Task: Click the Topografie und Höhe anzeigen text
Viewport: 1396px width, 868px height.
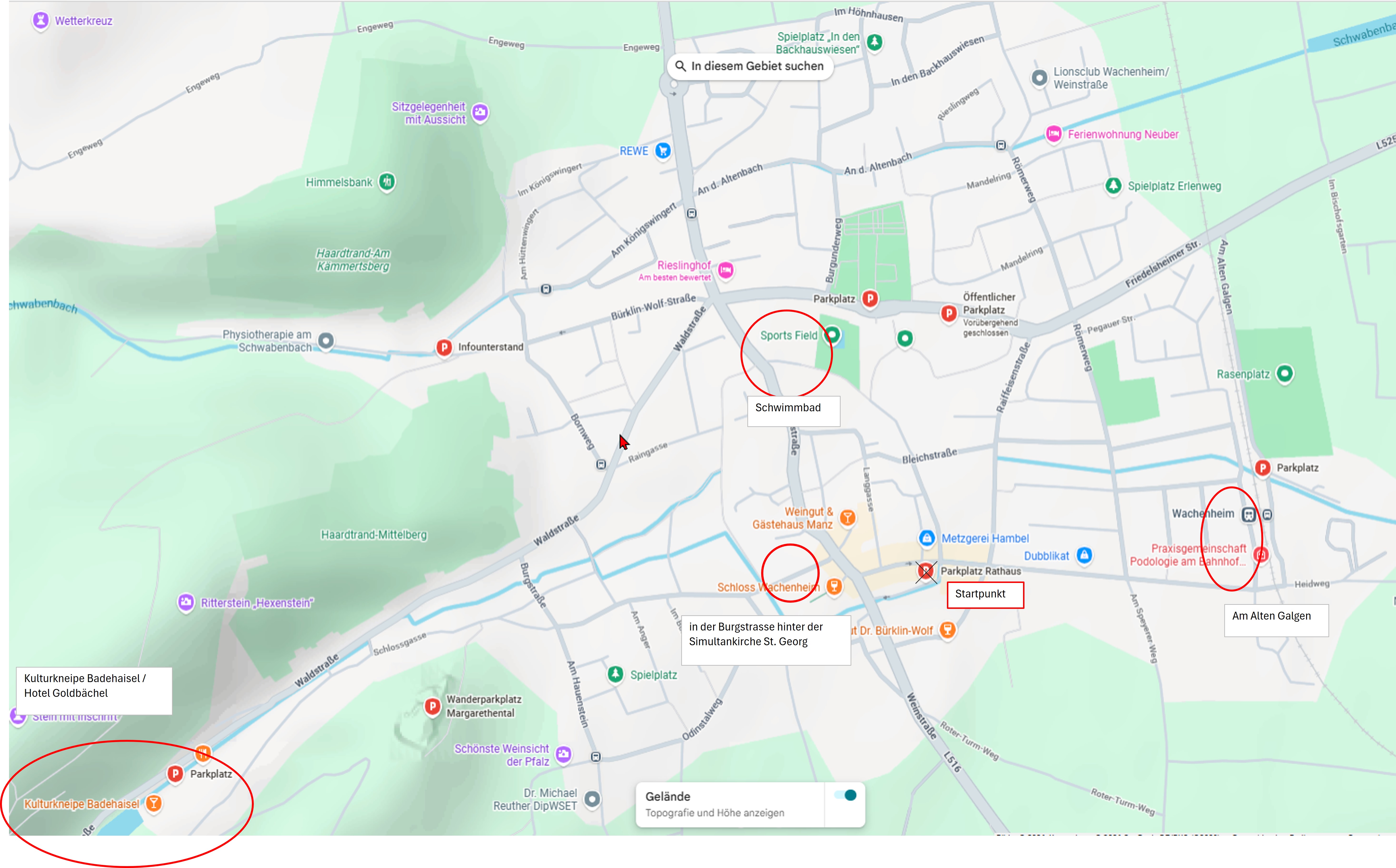Action: tap(714, 813)
